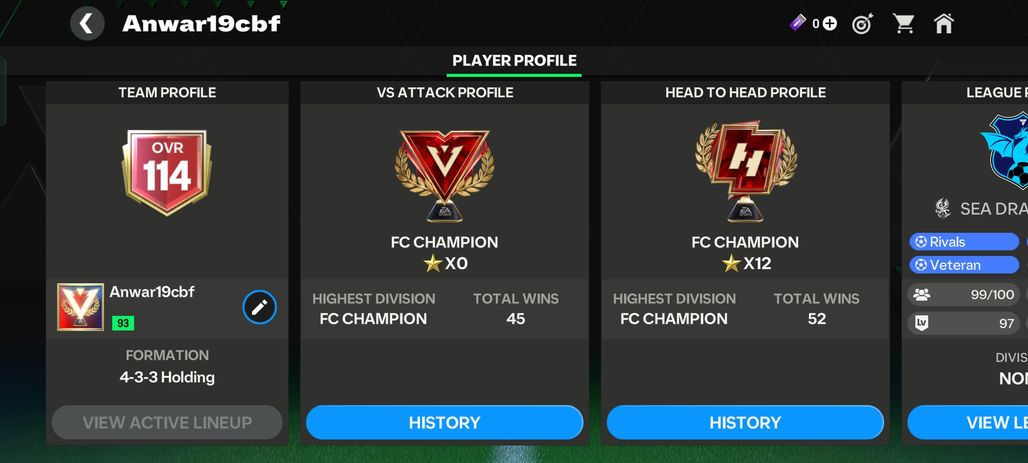Open VS Attack profile History
Viewport: 1028px width, 463px height.
[x=445, y=422]
